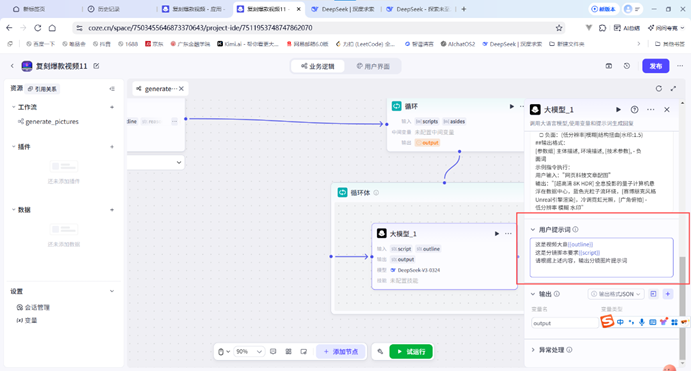This screenshot has width=691, height=371.
Task: Click the output variable name field
Action: [565, 323]
